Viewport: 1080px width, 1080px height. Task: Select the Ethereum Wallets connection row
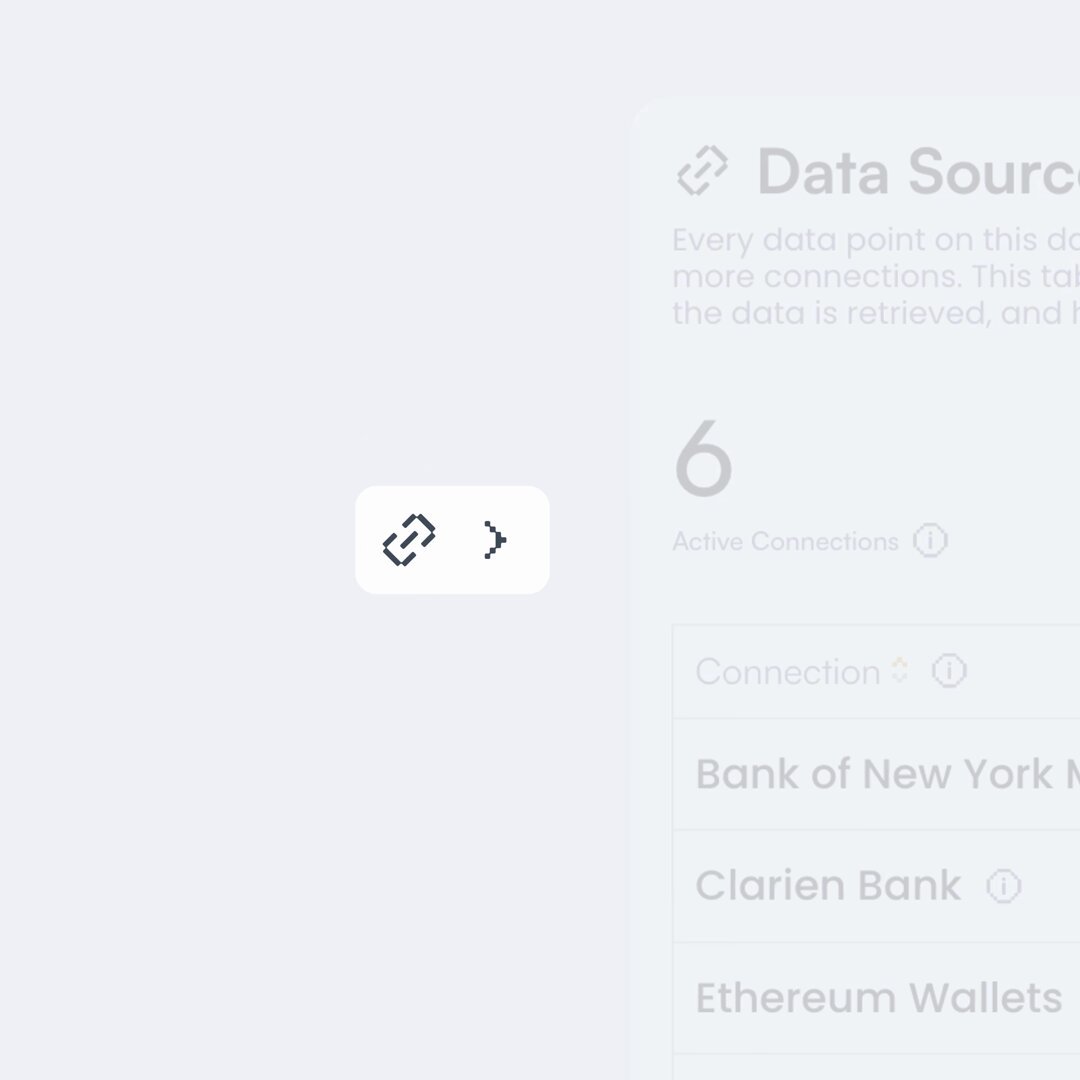pos(876,998)
